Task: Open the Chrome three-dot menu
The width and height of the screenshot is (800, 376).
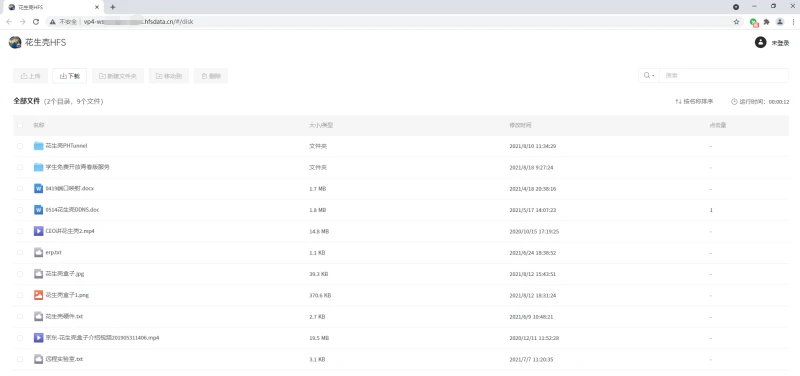Action: [x=793, y=22]
